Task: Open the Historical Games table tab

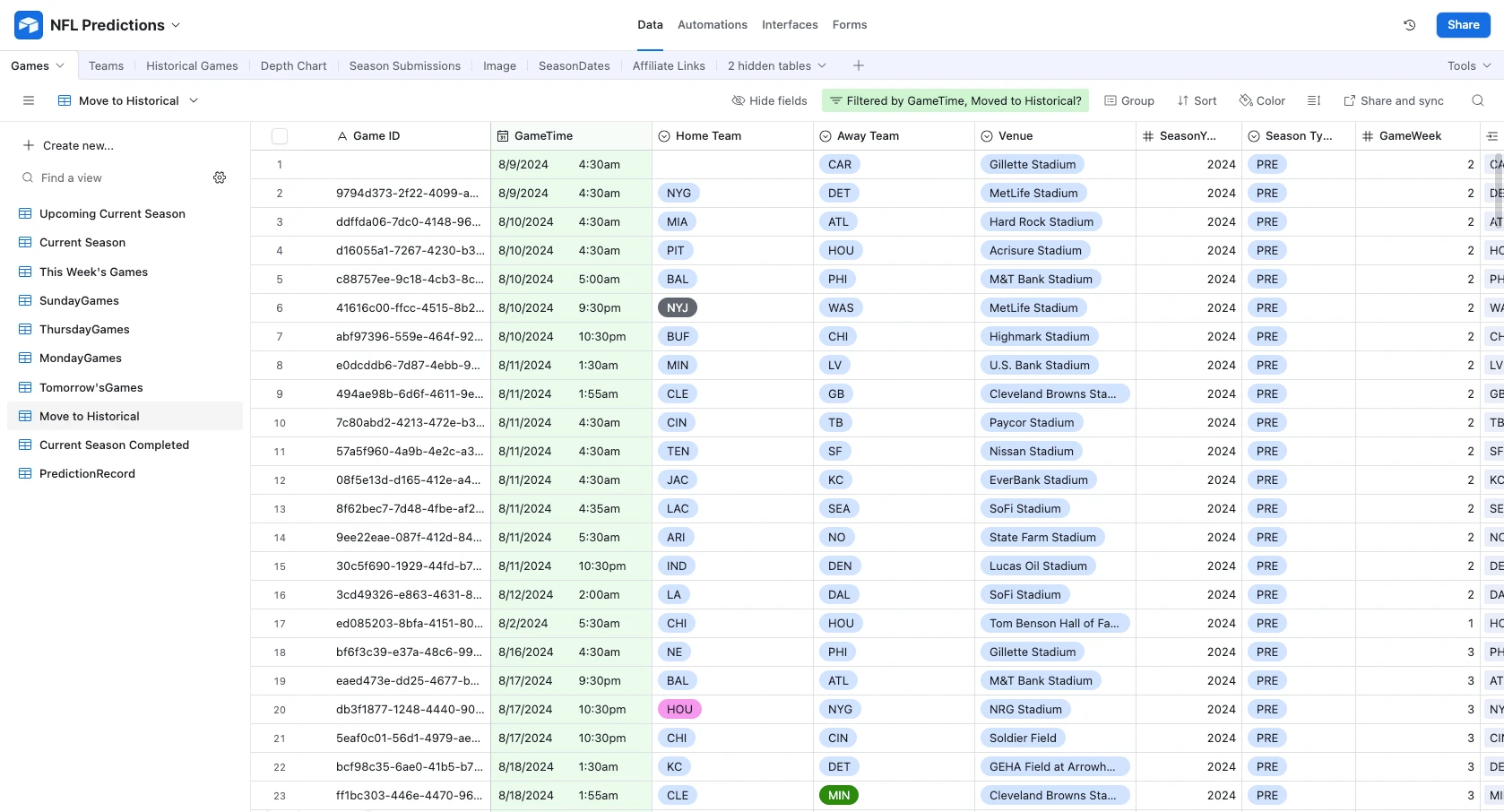Action: [192, 65]
